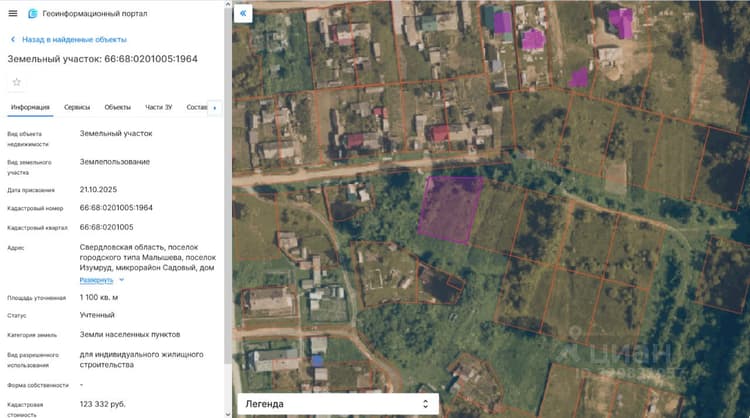This screenshot has width=750, height=418.
Task: Switch to the Состав tab
Action: 197,107
